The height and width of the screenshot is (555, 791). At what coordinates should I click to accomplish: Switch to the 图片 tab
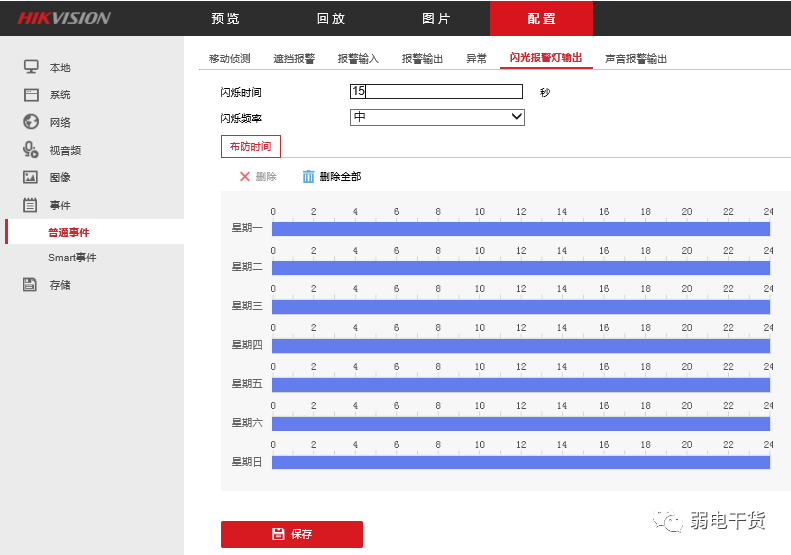pyautogui.click(x=436, y=19)
